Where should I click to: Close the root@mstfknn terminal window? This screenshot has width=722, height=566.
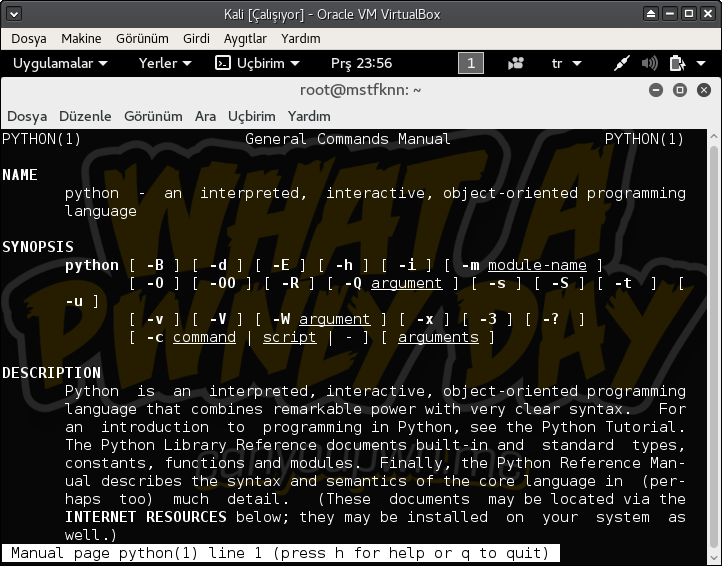704,90
